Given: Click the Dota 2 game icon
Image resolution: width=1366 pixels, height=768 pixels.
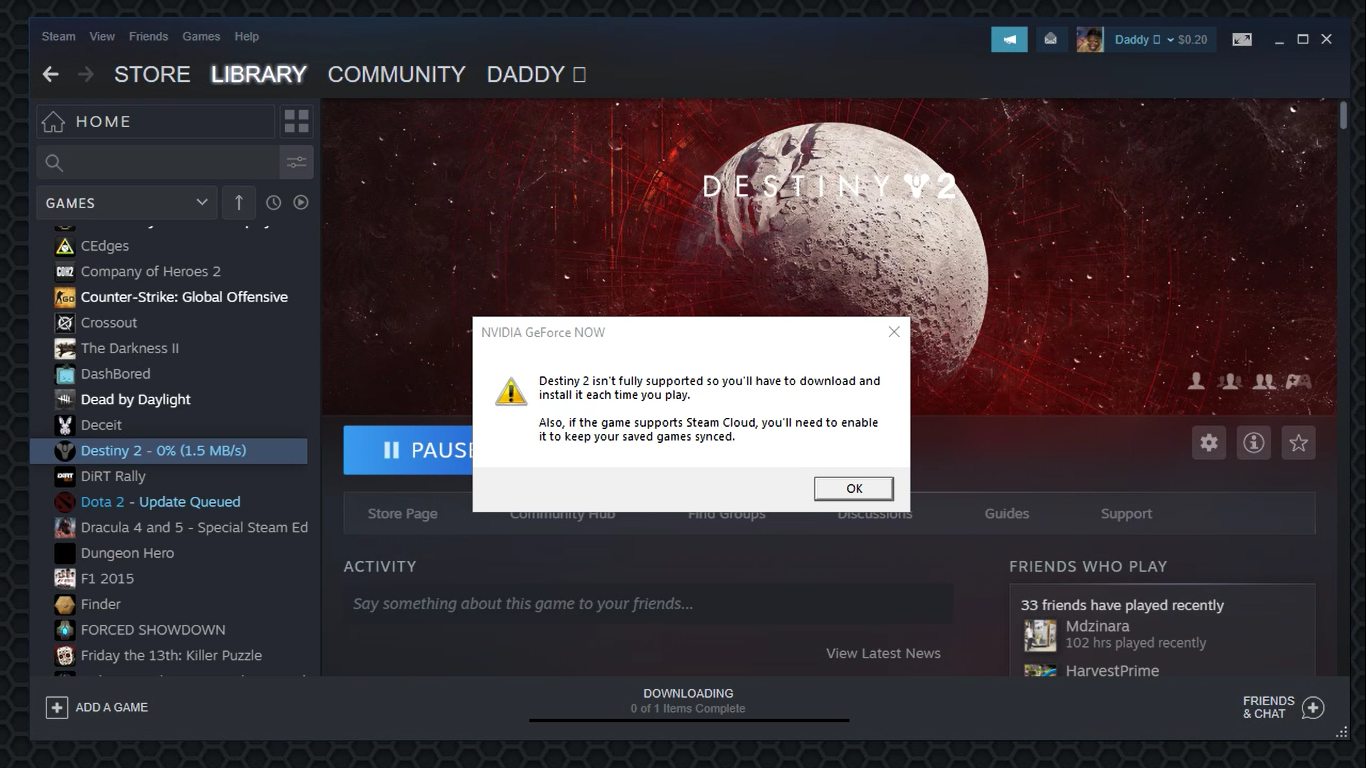Looking at the screenshot, I should [x=65, y=502].
